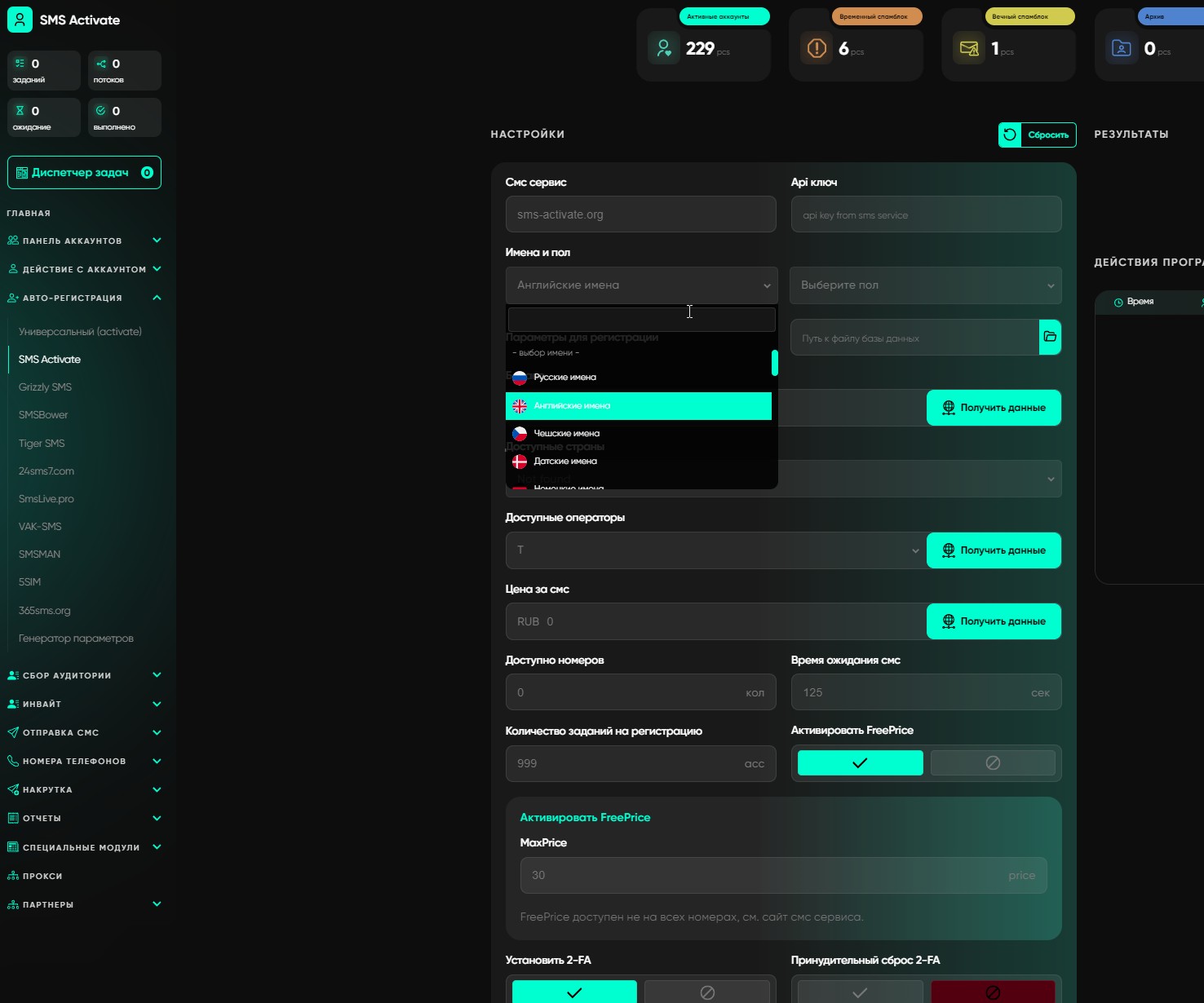Expand the ДЕЙСТВИЕ С АККАУНТОМ section chevron
This screenshot has width=1204, height=1003.
pyautogui.click(x=157, y=269)
